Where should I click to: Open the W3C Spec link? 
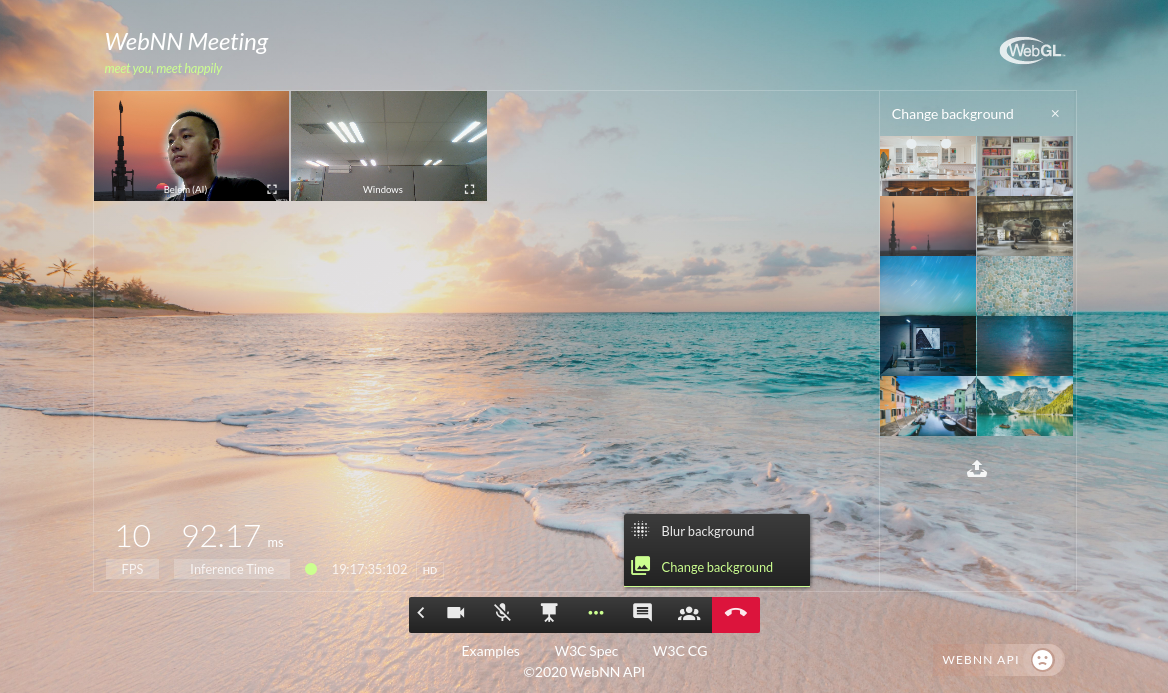coord(586,651)
